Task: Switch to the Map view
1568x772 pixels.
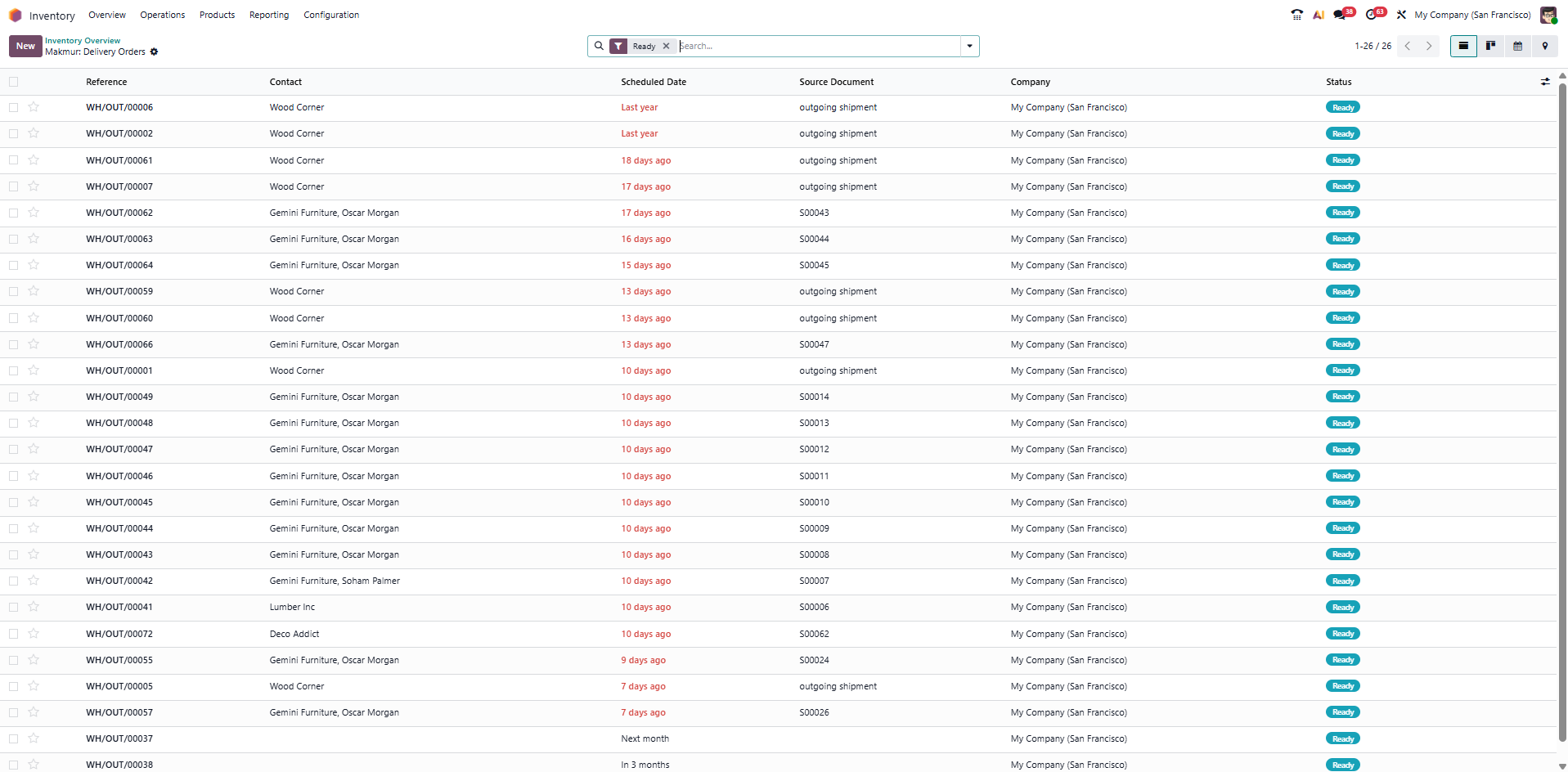Action: pyautogui.click(x=1545, y=46)
